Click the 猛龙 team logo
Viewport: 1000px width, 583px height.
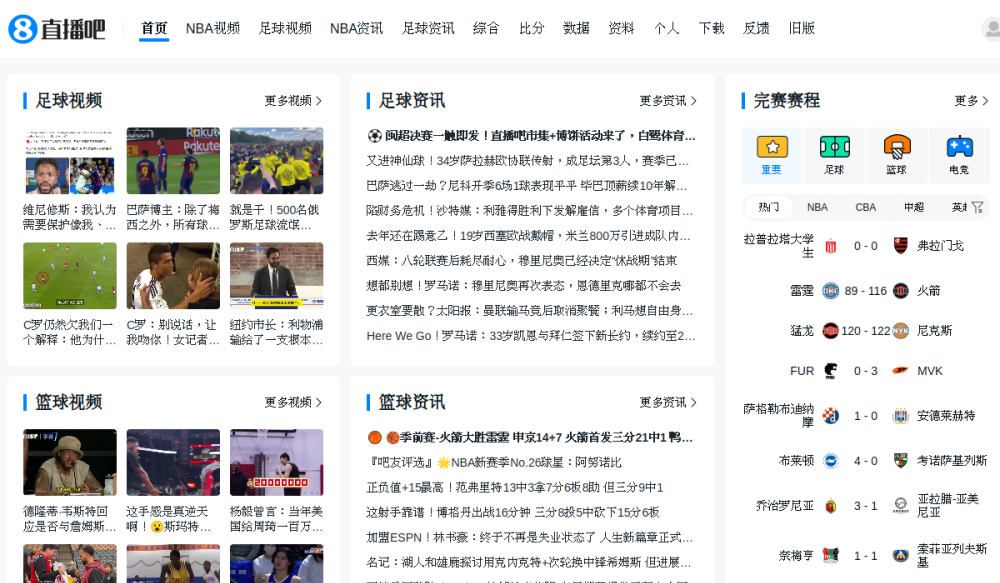tap(830, 330)
